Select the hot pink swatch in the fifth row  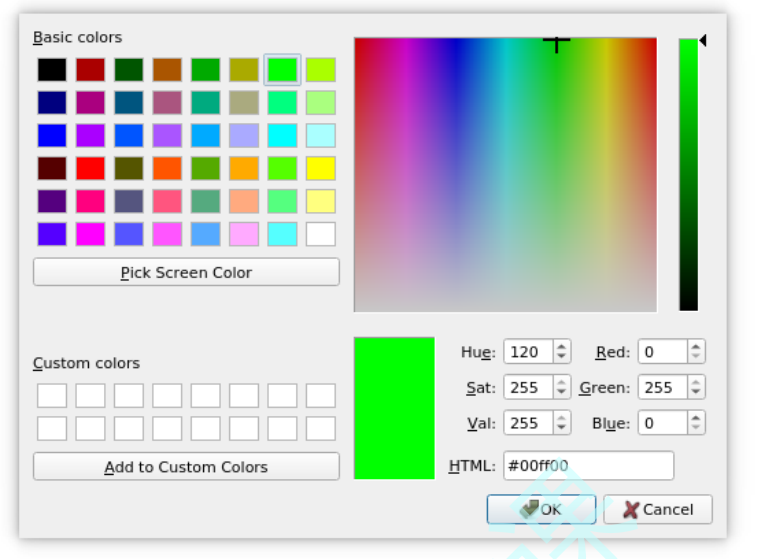(x=90, y=201)
